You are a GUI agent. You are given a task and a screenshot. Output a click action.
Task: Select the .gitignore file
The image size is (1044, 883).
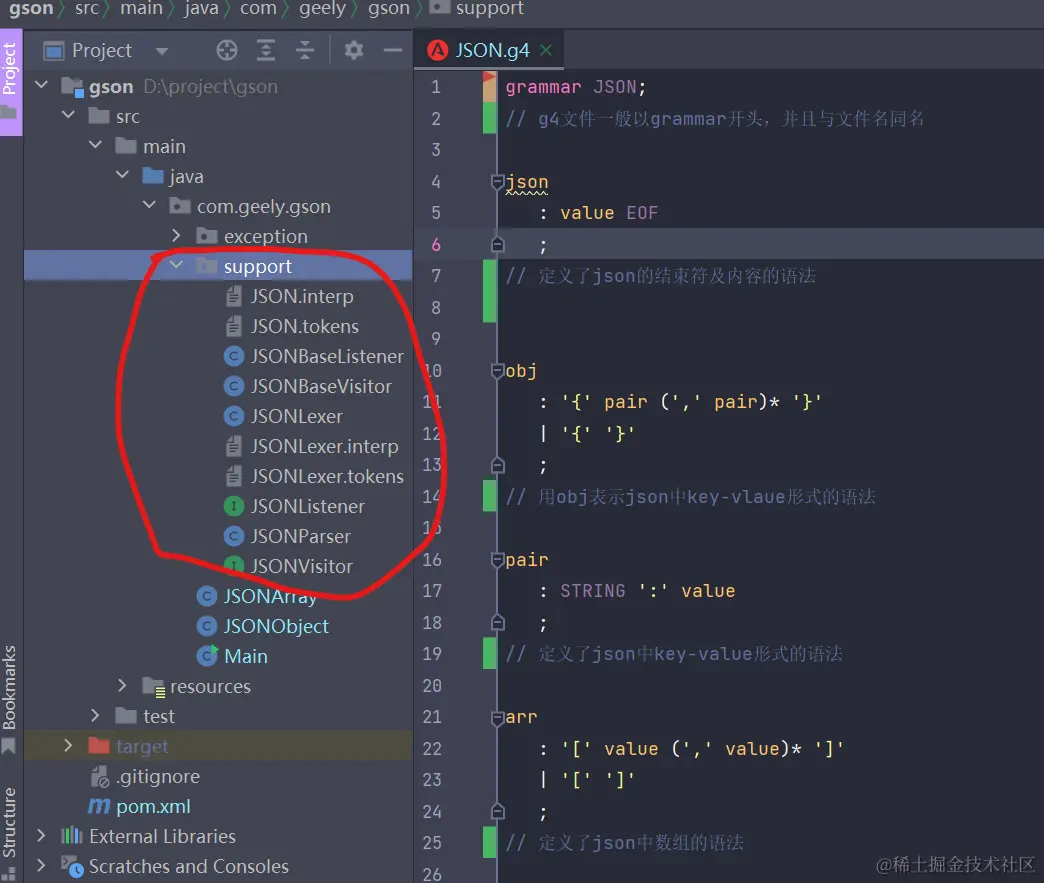point(158,776)
